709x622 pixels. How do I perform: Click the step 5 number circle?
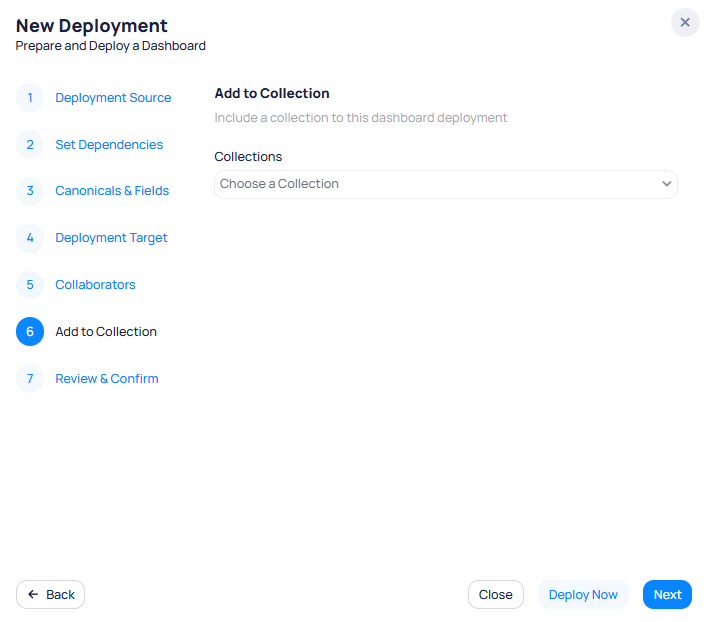(30, 285)
